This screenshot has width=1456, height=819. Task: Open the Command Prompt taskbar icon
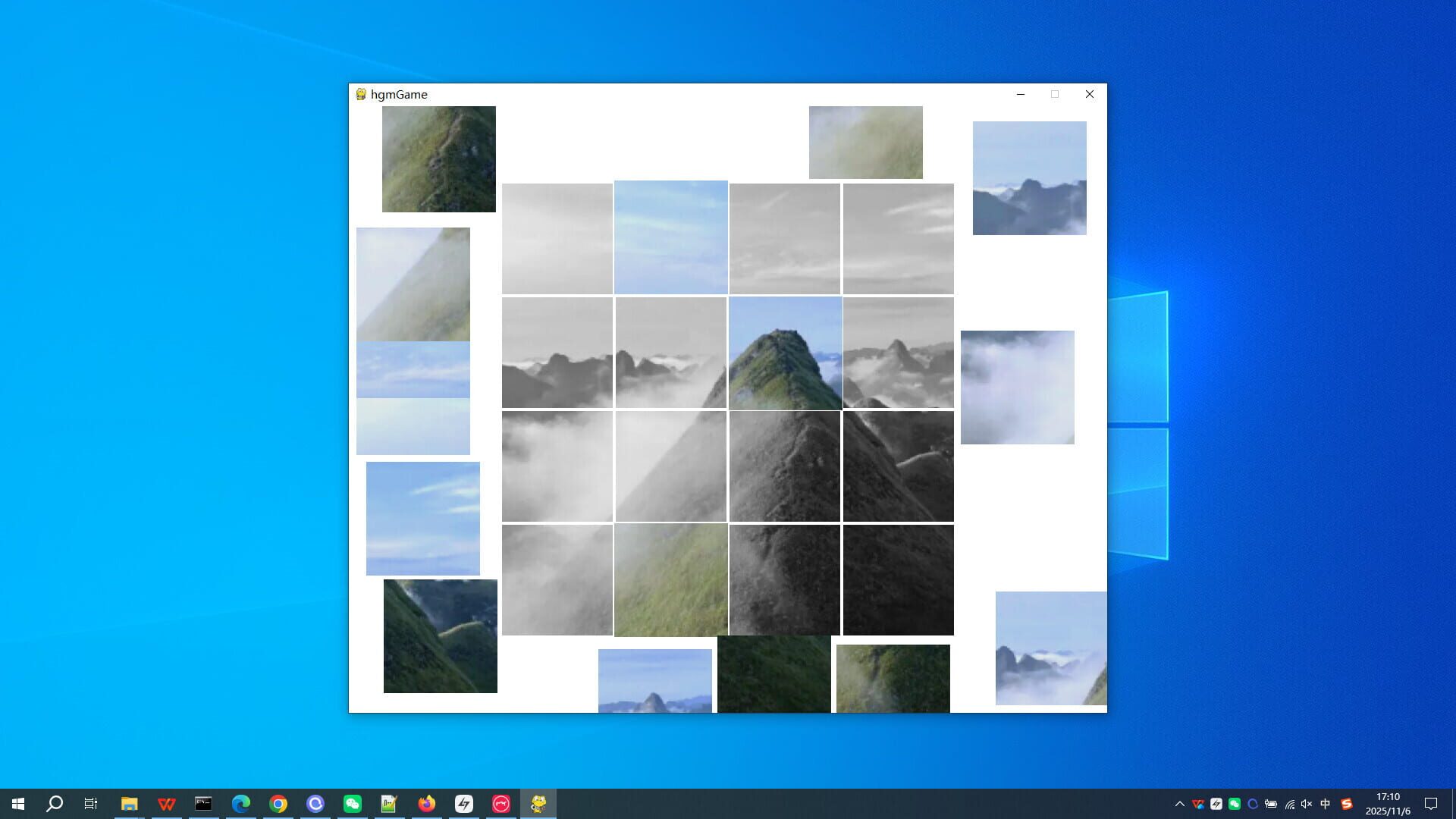pyautogui.click(x=202, y=803)
